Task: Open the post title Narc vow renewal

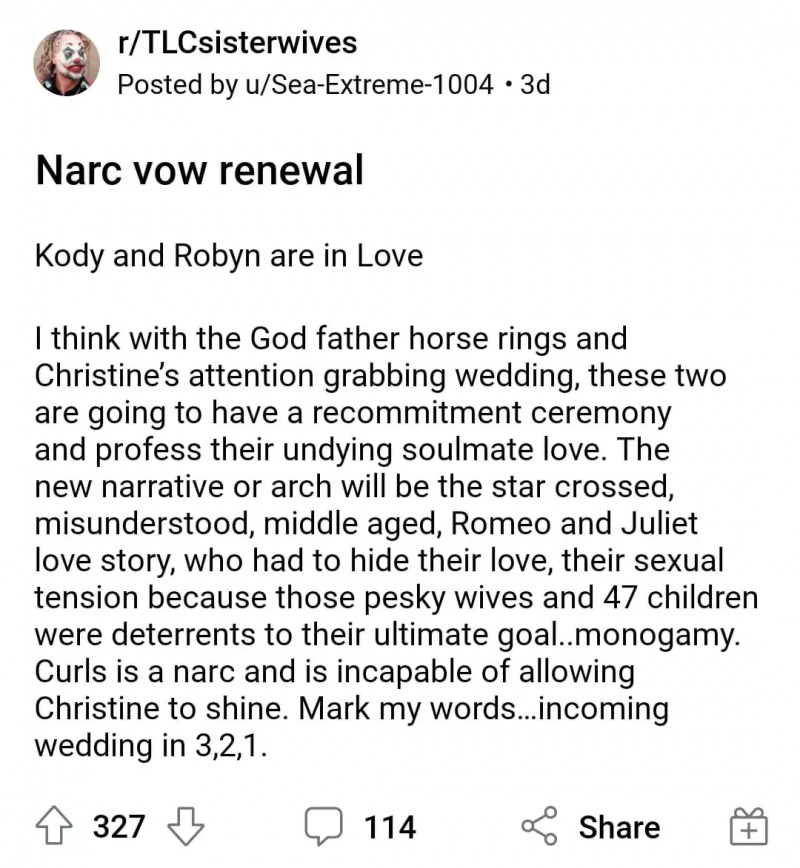Action: pyautogui.click(x=199, y=169)
